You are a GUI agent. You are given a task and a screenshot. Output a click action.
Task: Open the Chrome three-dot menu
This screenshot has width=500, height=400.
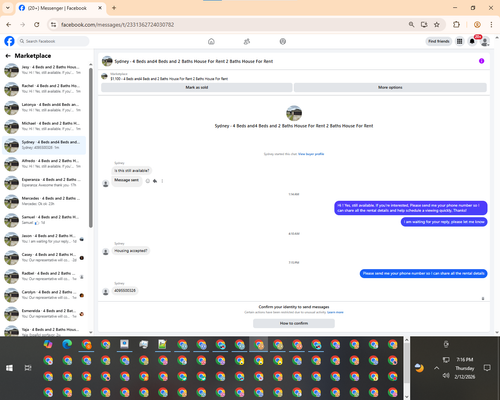tap(491, 25)
